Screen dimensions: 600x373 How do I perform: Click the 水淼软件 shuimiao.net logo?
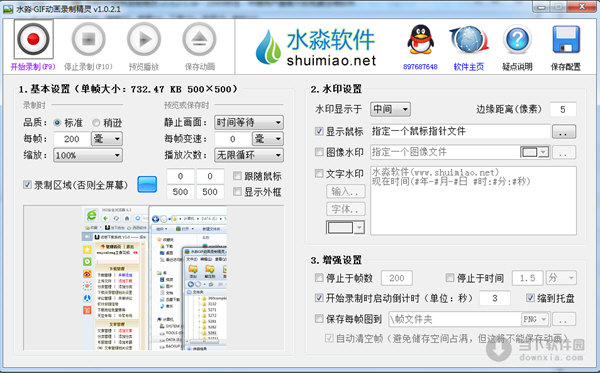(x=316, y=47)
